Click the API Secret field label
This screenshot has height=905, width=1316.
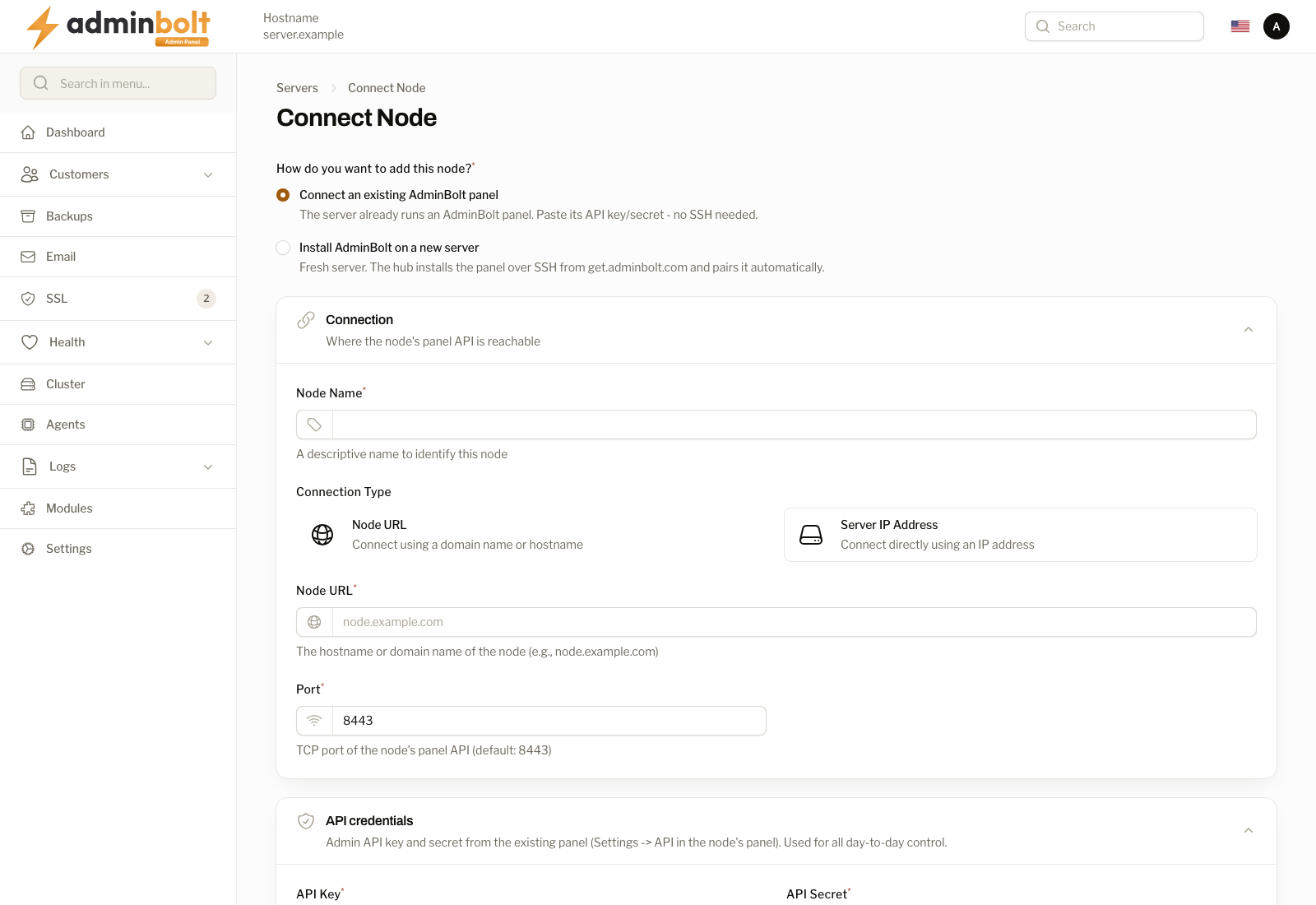click(817, 894)
